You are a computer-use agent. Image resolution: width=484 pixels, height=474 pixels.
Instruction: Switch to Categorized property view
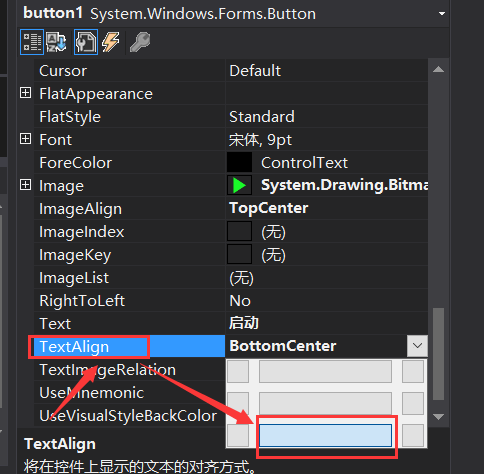tap(32, 42)
